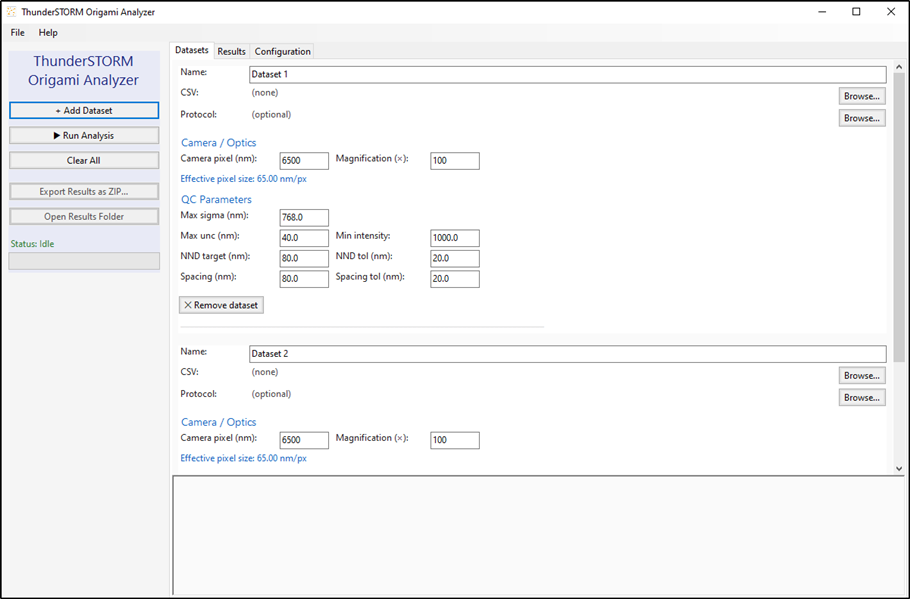910x599 pixels.
Task: Click the Max sigma input field
Action: [x=304, y=218]
